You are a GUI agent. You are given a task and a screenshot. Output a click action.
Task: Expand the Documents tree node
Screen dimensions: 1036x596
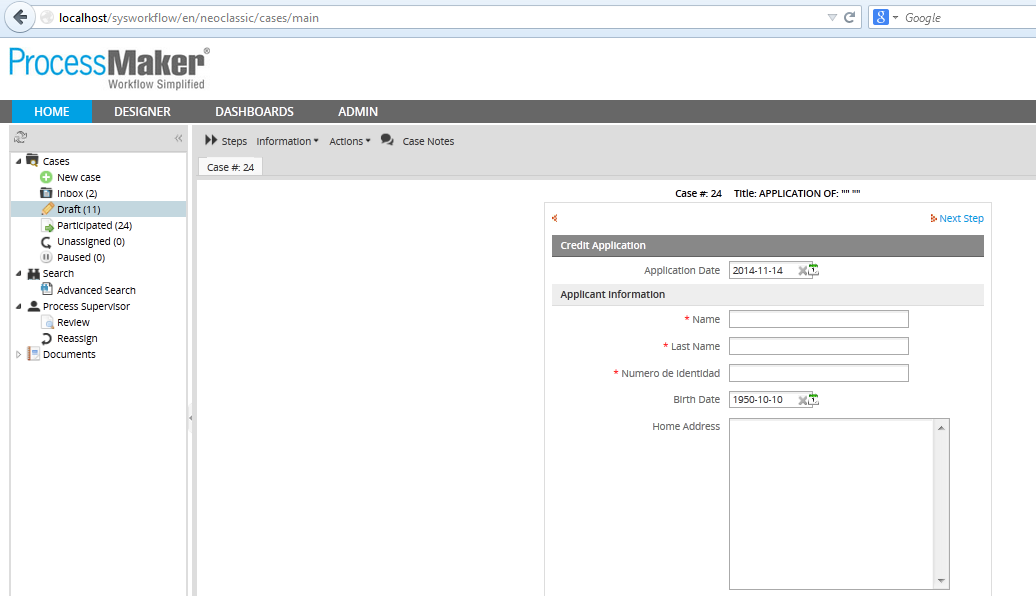(x=19, y=354)
